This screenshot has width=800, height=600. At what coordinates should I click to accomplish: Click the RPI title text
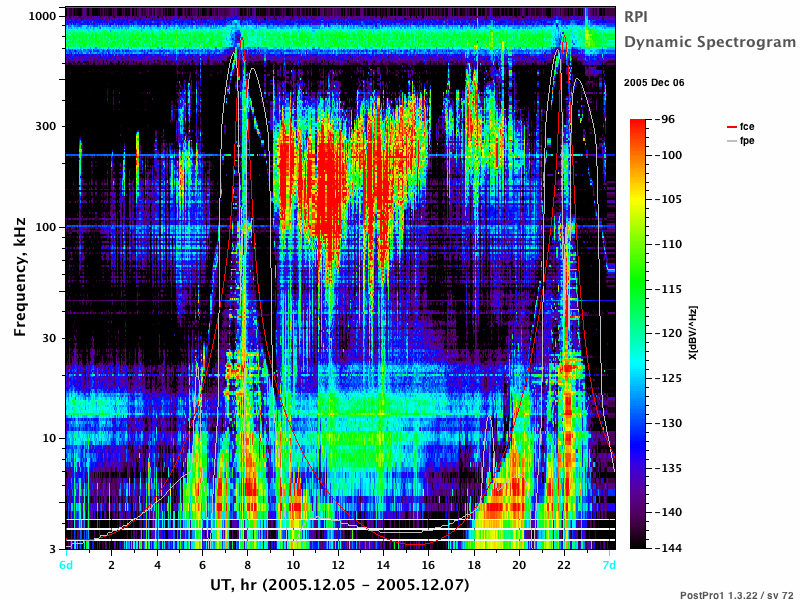(x=636, y=17)
